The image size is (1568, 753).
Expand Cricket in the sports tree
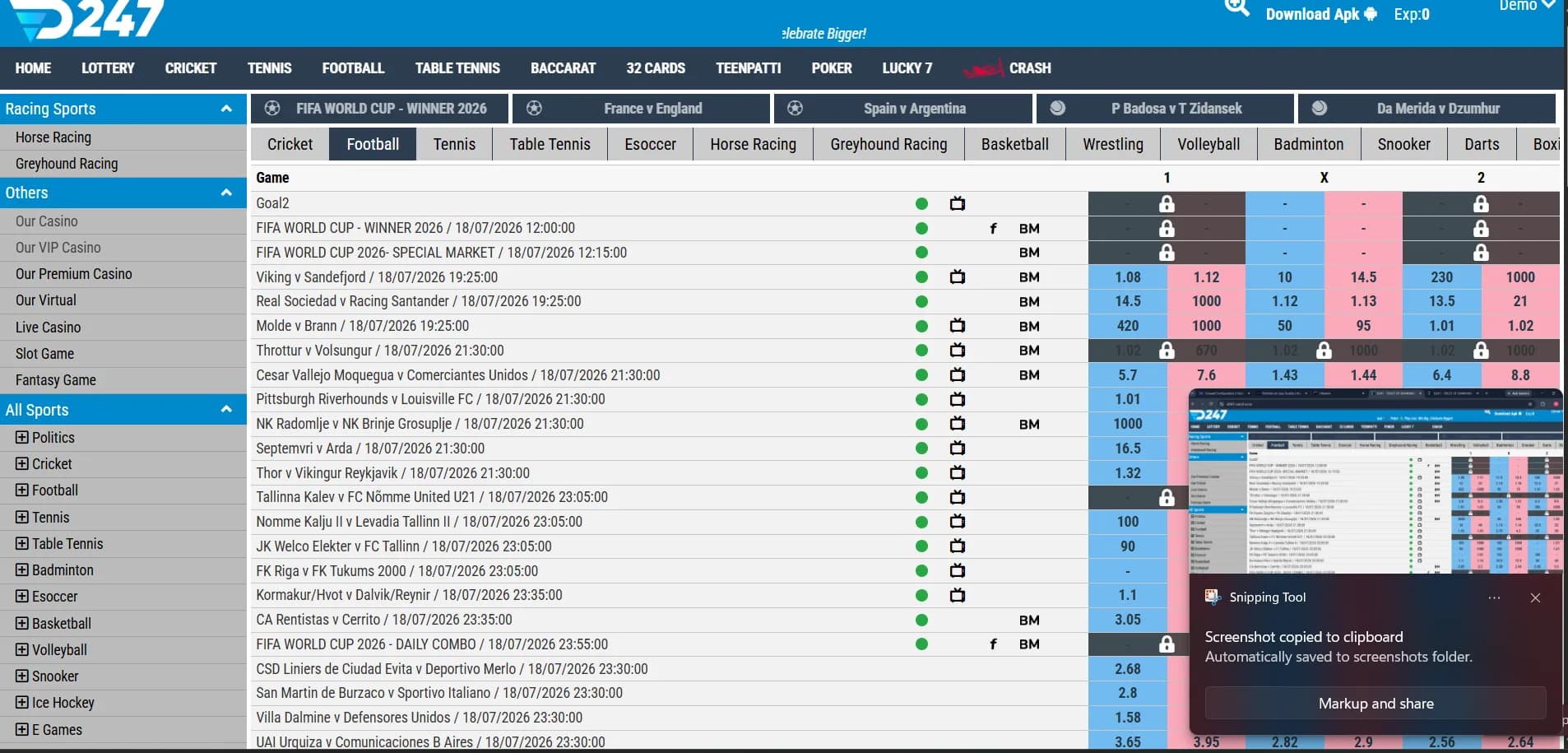22,464
